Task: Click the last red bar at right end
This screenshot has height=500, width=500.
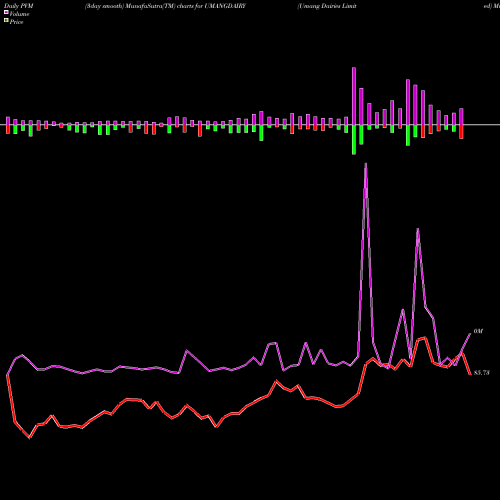Action: coord(462,132)
